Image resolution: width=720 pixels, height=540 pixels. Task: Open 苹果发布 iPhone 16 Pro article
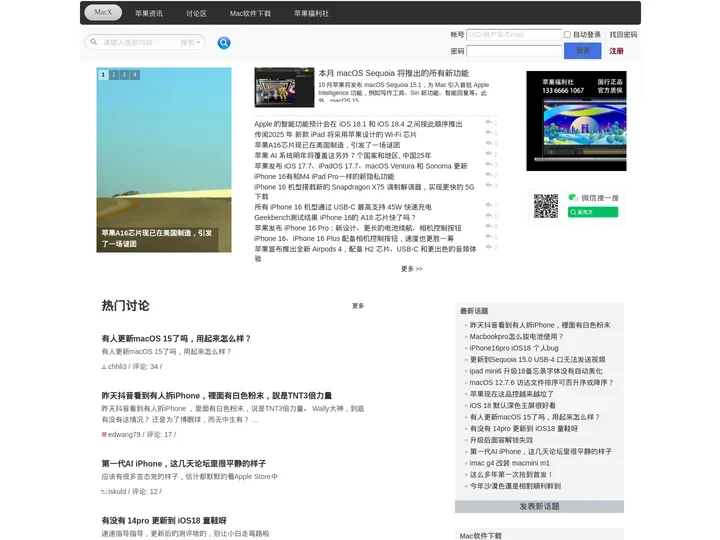358,228
